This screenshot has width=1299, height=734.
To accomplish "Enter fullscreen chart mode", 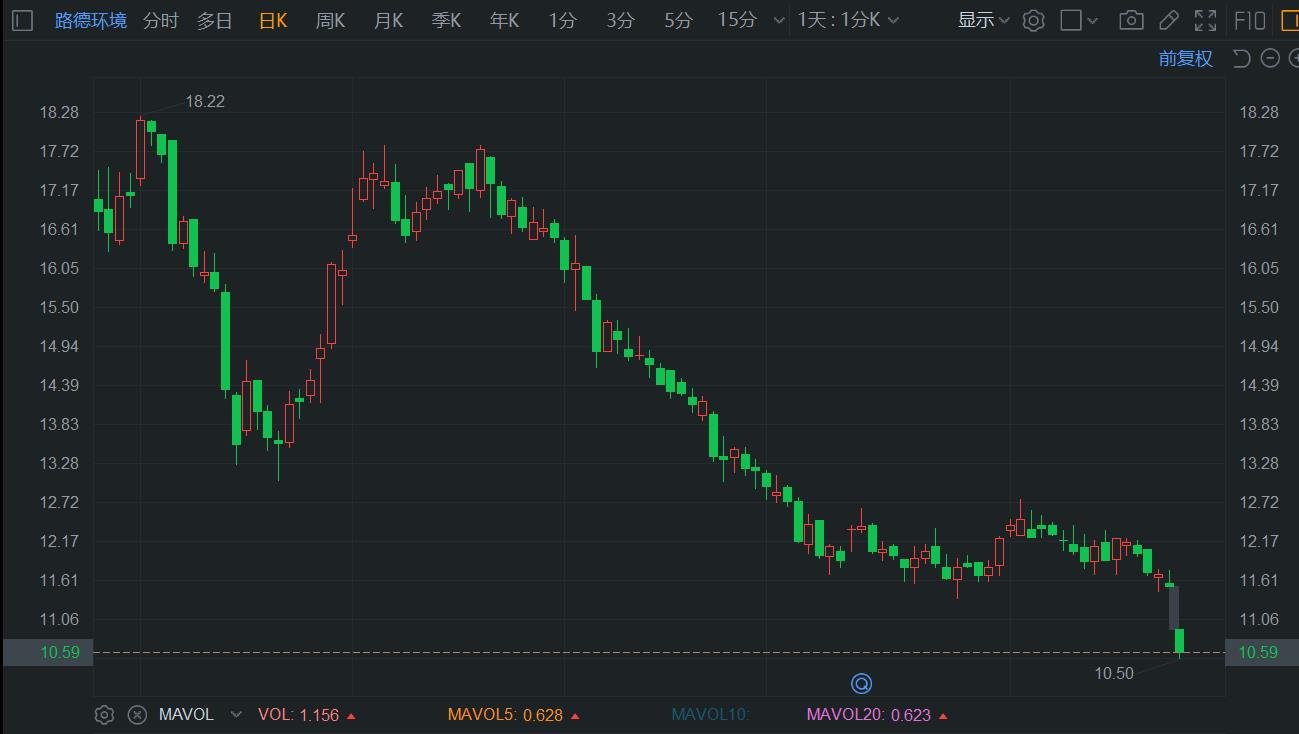I will click(1206, 20).
